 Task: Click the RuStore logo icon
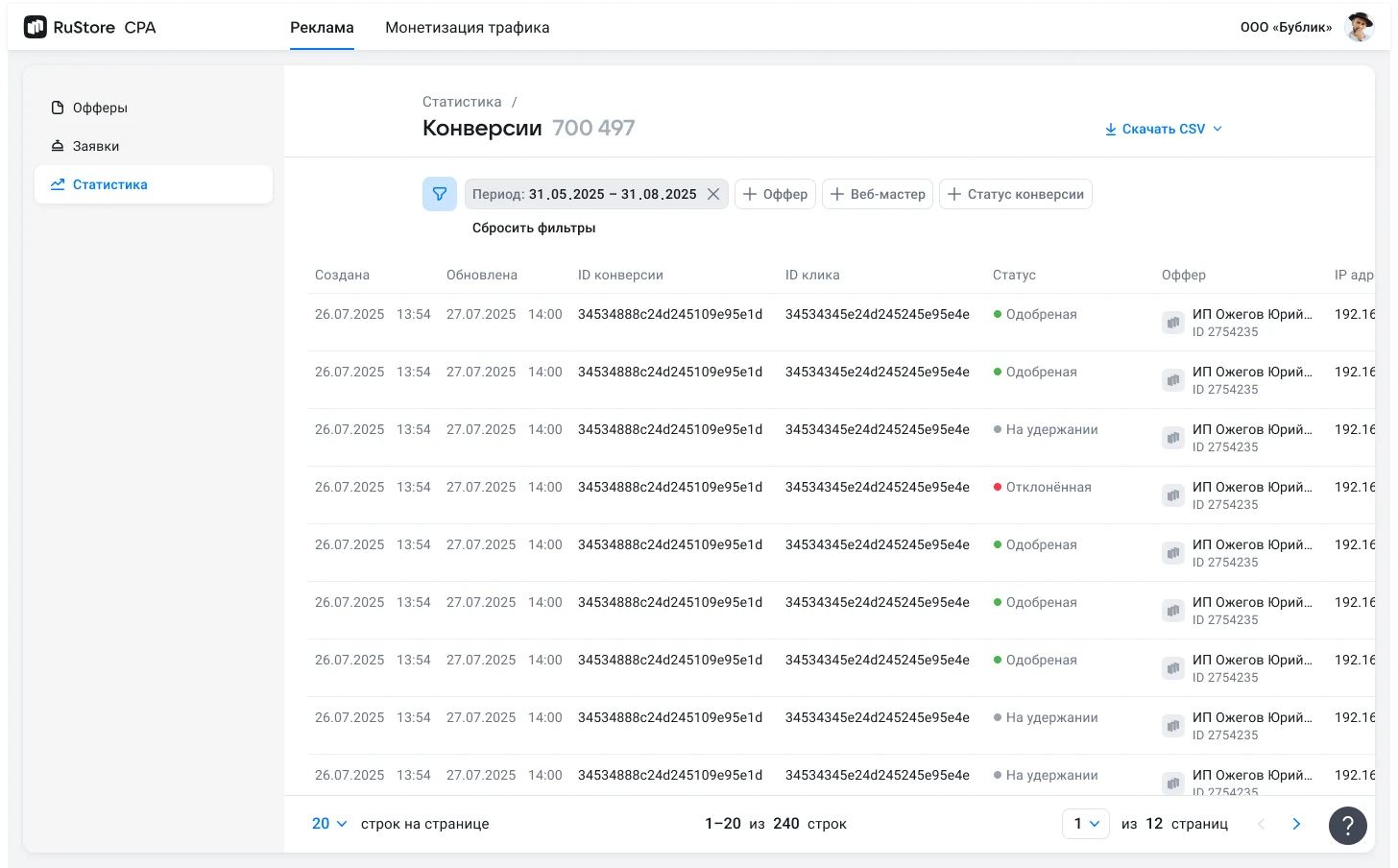tap(36, 28)
